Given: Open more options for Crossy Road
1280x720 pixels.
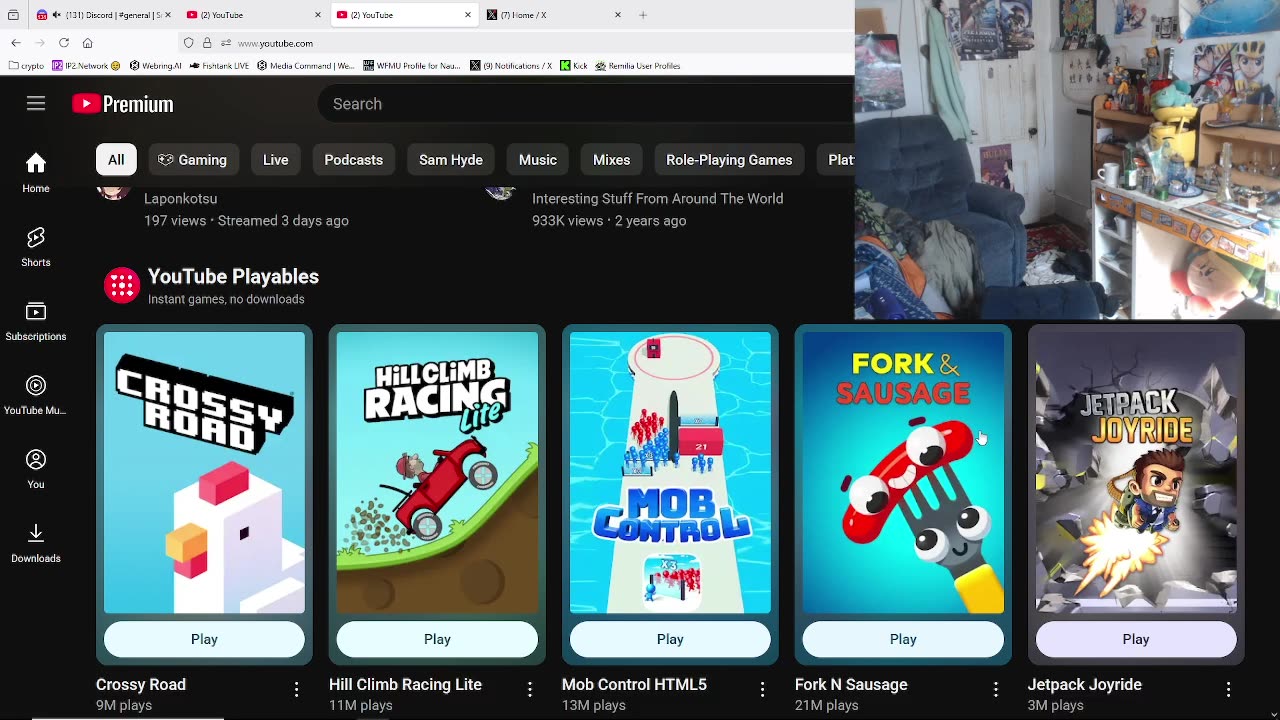Looking at the screenshot, I should coord(296,689).
